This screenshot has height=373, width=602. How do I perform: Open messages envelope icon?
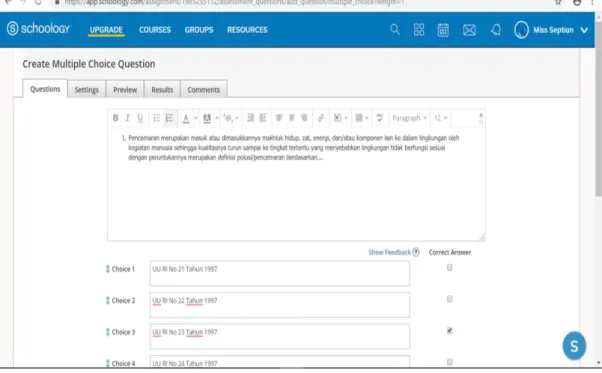(469, 30)
